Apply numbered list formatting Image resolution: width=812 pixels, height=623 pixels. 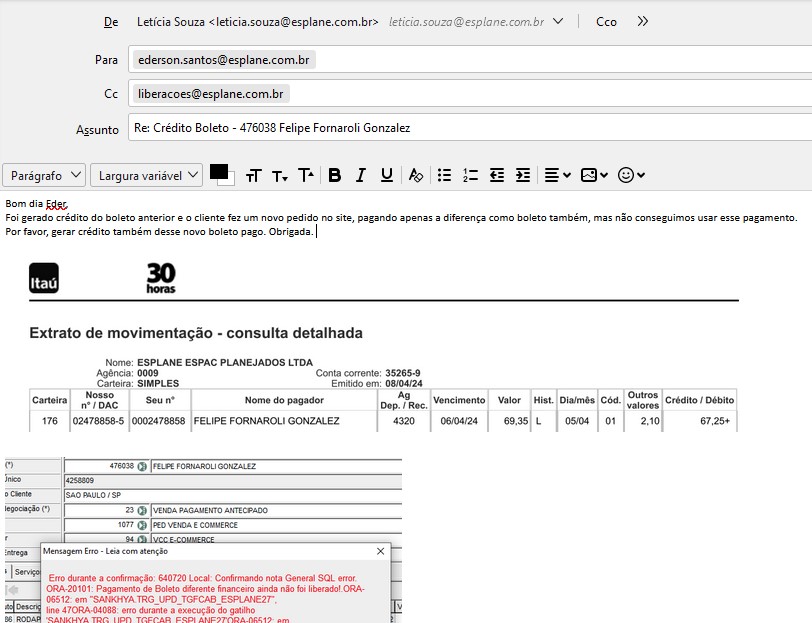471,175
